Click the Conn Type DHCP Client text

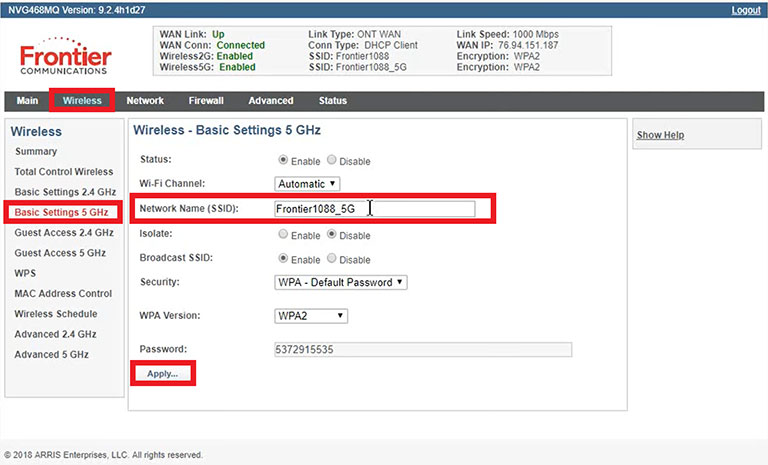coord(363,45)
